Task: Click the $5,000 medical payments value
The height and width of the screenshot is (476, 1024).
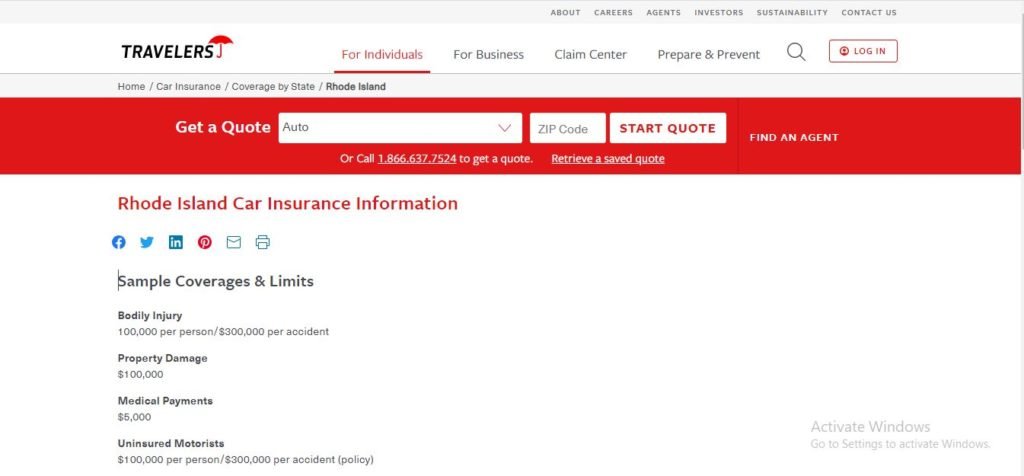Action: [x=134, y=417]
